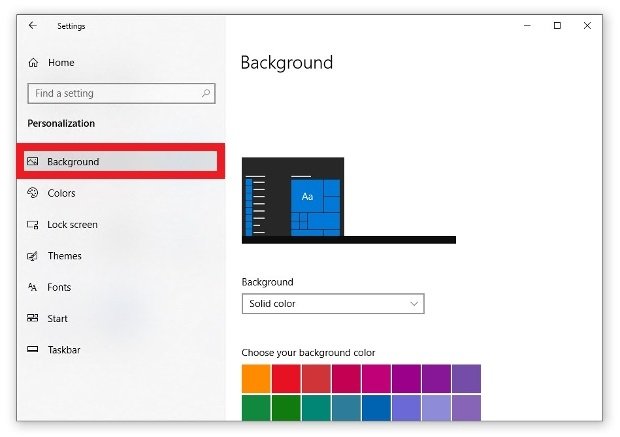This screenshot has width=620, height=437.
Task: Click the search magnifier icon
Action: [206, 93]
